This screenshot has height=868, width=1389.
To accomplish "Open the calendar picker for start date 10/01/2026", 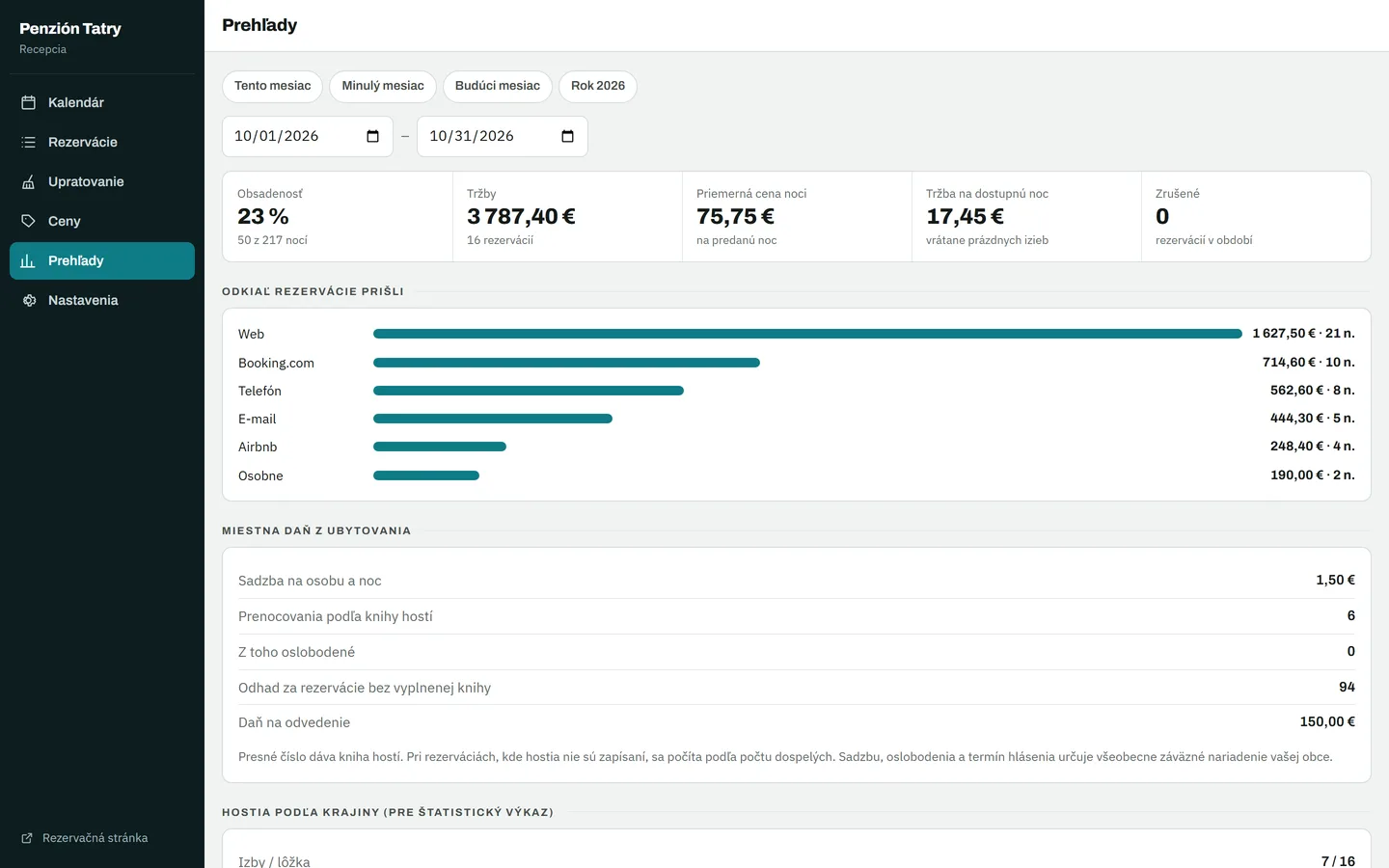I will (373, 136).
